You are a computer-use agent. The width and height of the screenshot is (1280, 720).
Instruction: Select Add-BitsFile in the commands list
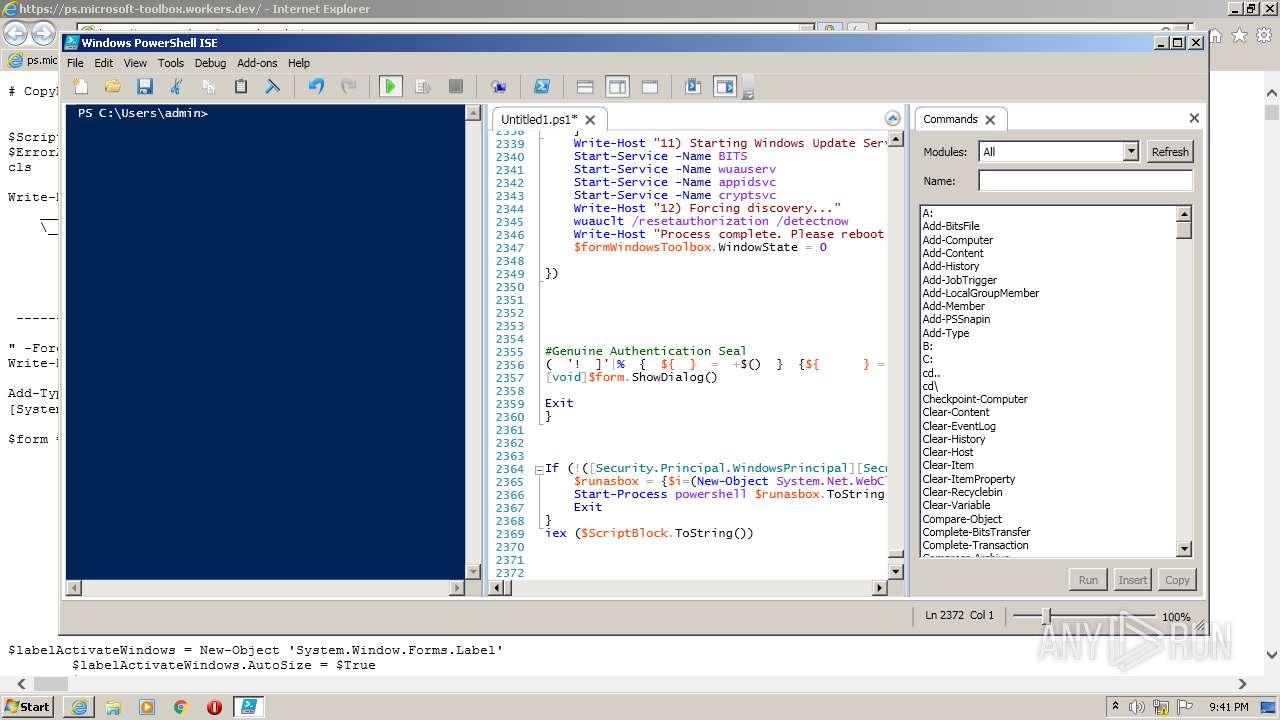click(x=951, y=227)
